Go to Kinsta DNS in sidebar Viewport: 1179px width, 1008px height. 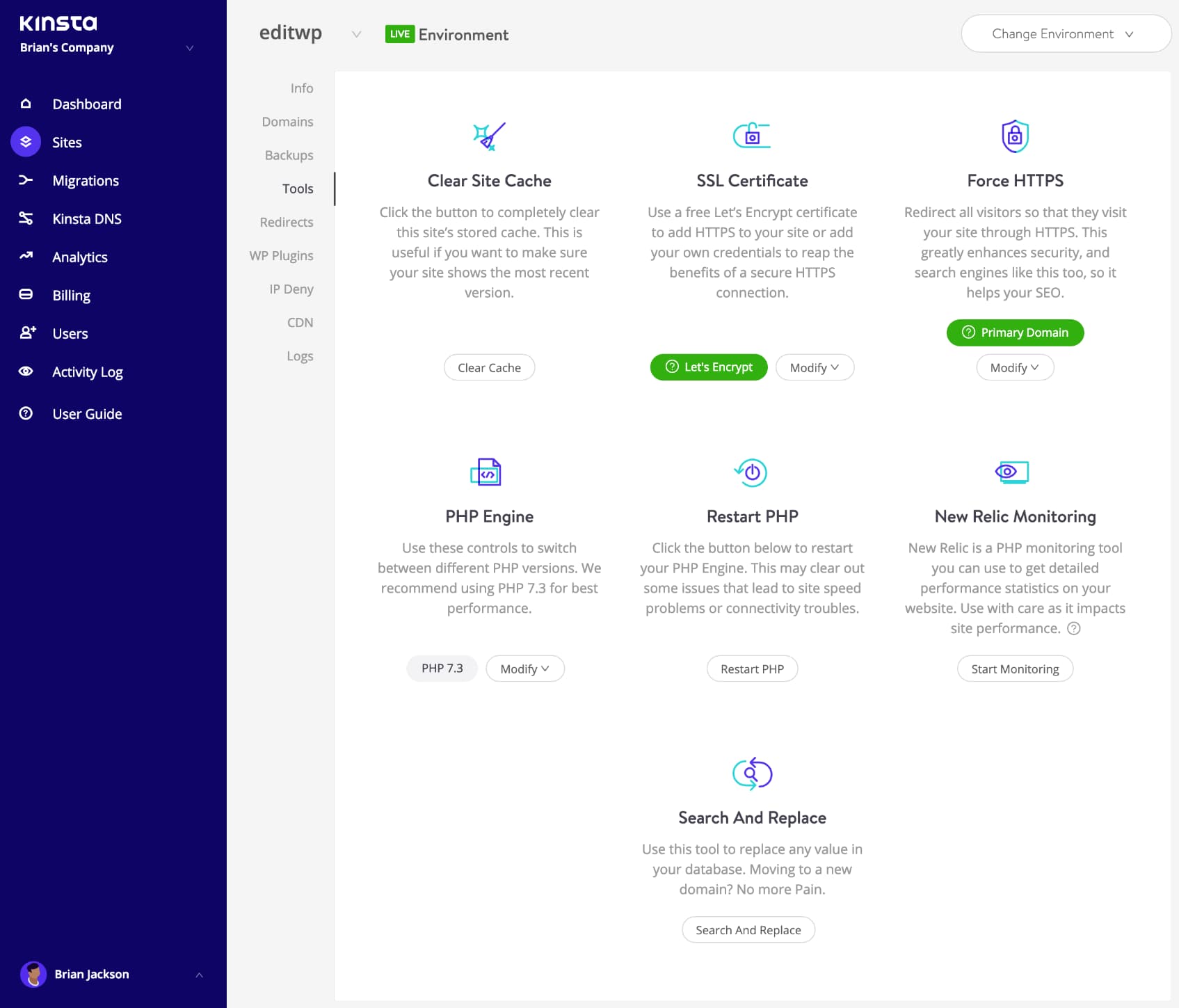[x=87, y=218]
